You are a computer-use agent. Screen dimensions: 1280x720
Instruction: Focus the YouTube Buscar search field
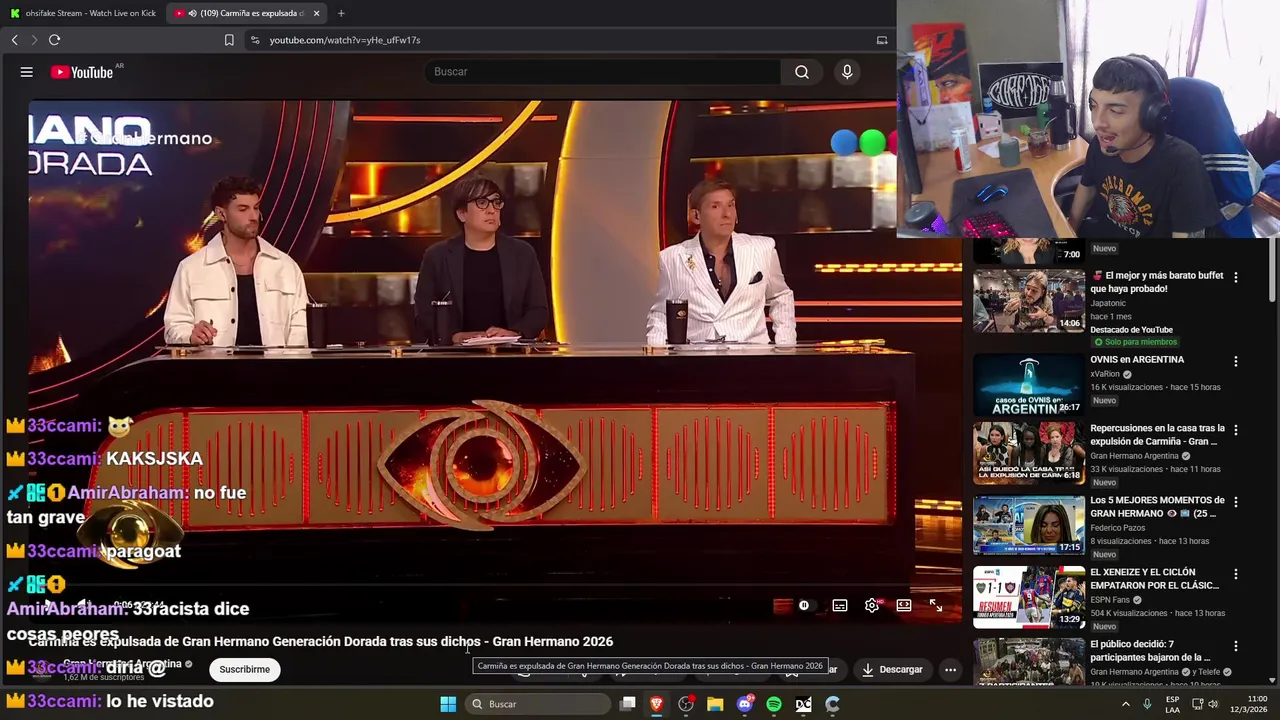[603, 72]
